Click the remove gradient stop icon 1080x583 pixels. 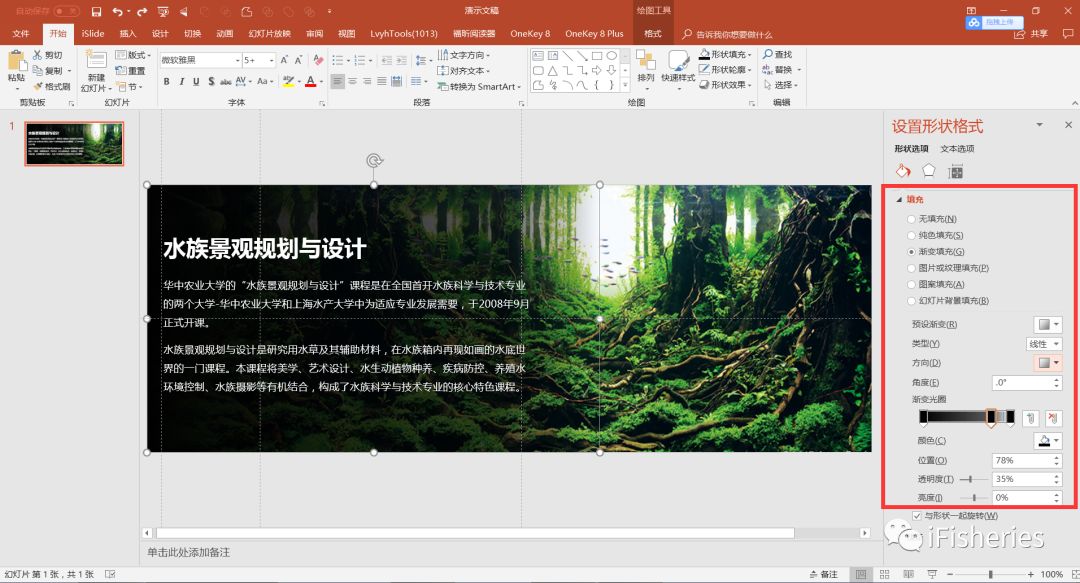(1053, 417)
